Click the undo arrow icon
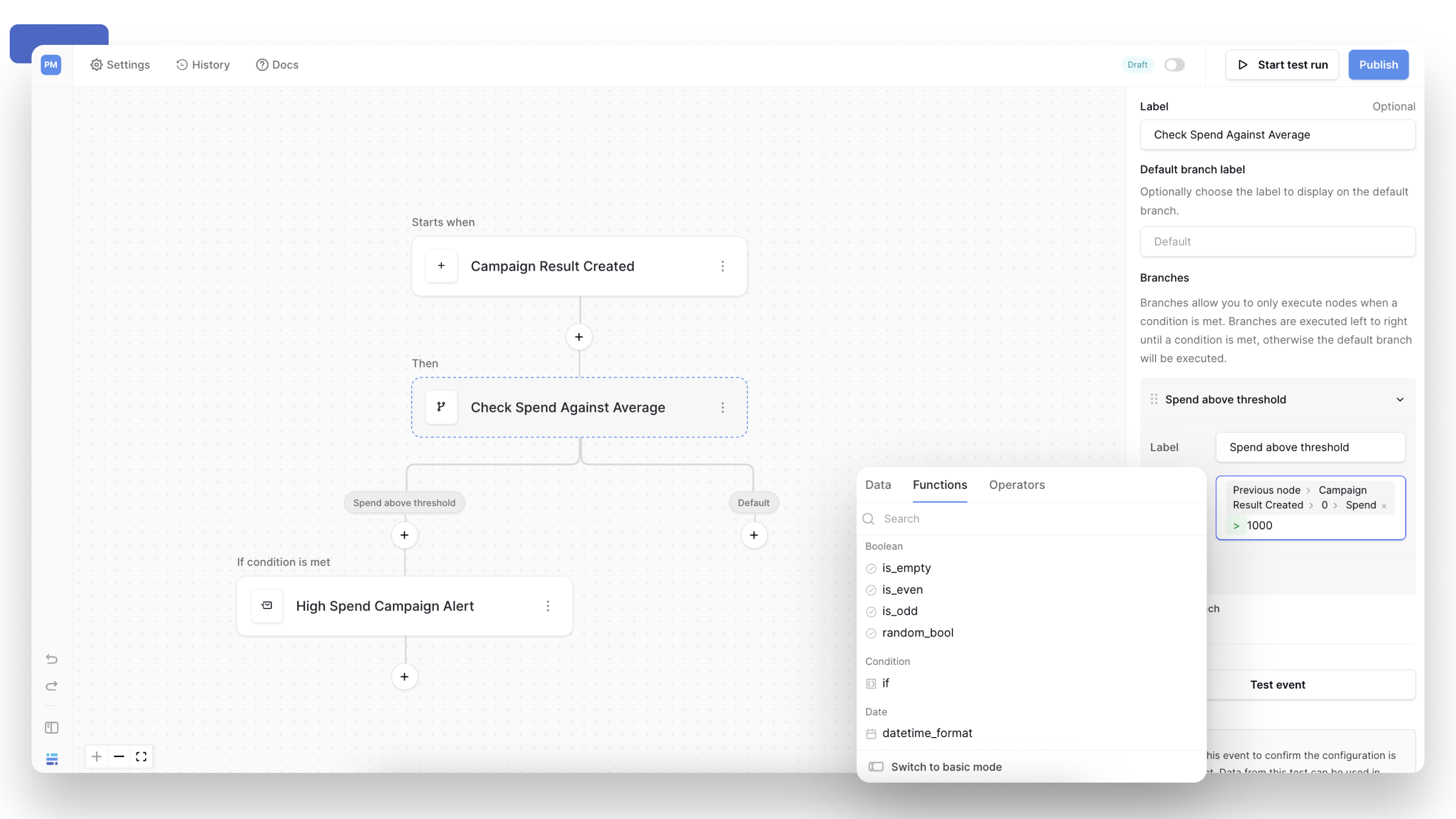The image size is (1456, 819). tap(52, 659)
